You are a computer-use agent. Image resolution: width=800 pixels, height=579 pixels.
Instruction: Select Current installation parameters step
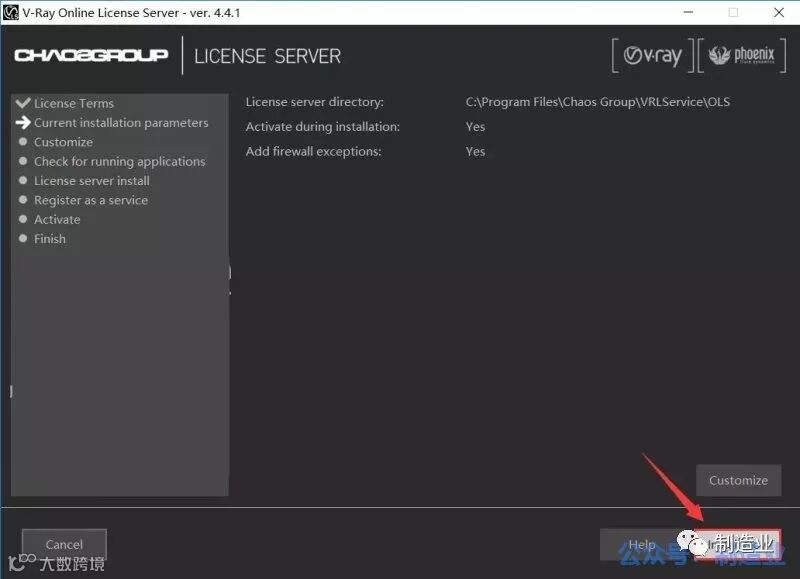[x=121, y=123]
